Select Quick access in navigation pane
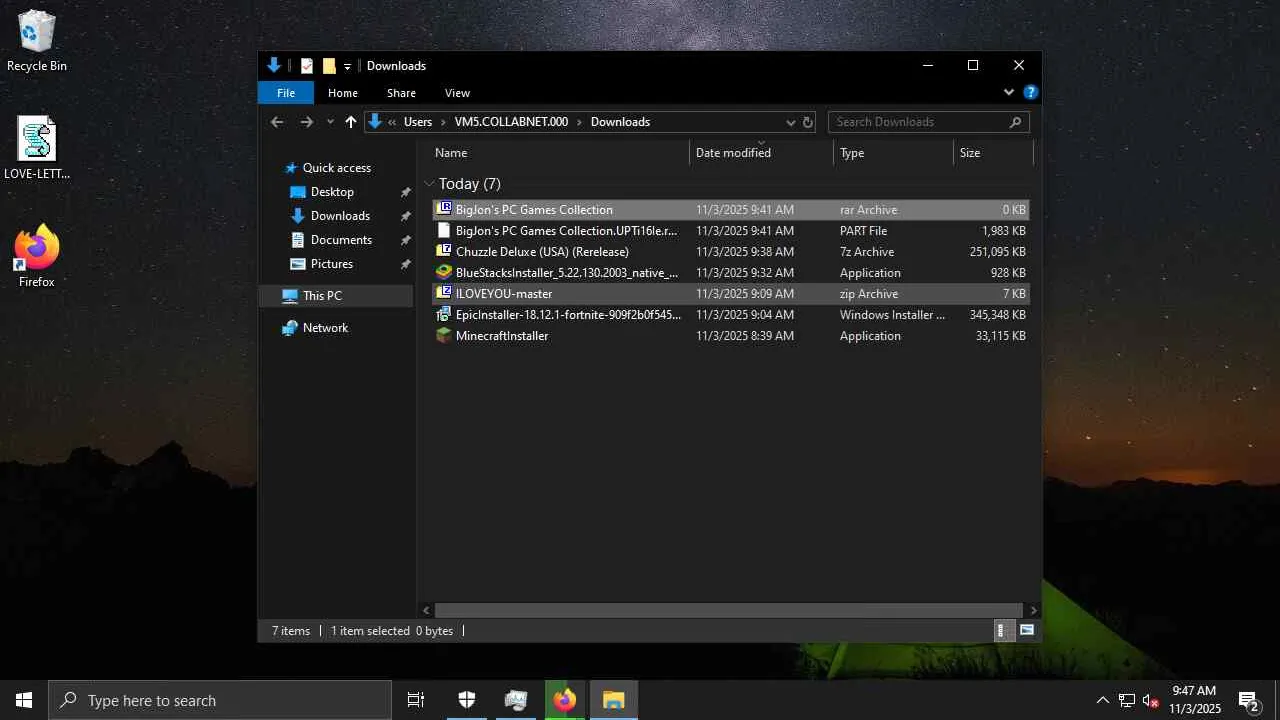Screen dimensions: 1280x720 click(337, 168)
